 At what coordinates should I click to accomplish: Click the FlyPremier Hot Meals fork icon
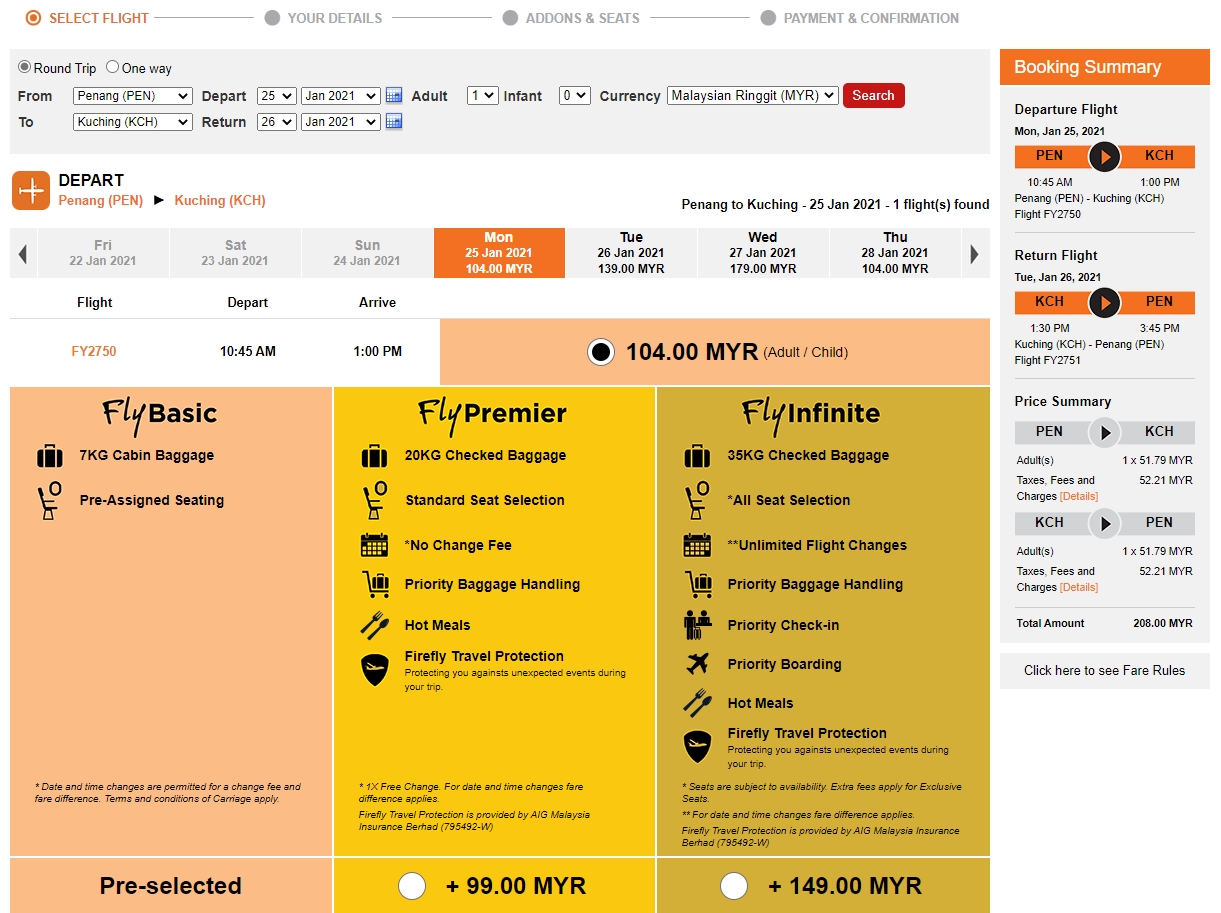click(x=375, y=625)
